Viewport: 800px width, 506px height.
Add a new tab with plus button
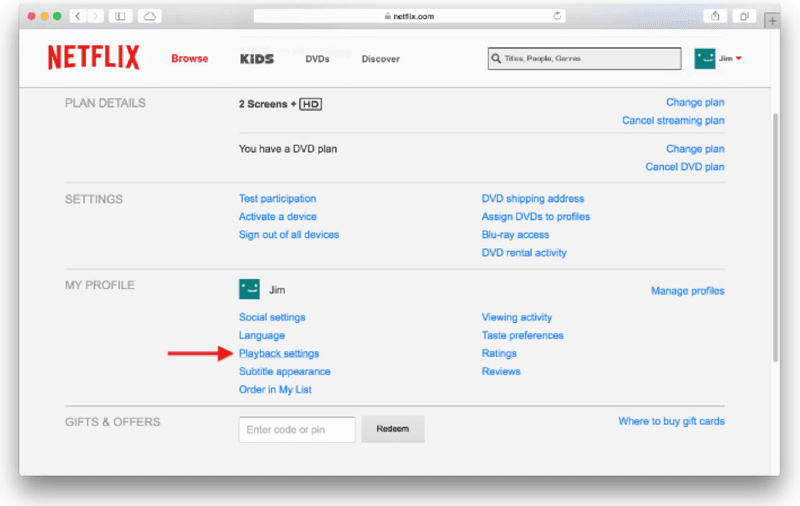tap(772, 21)
